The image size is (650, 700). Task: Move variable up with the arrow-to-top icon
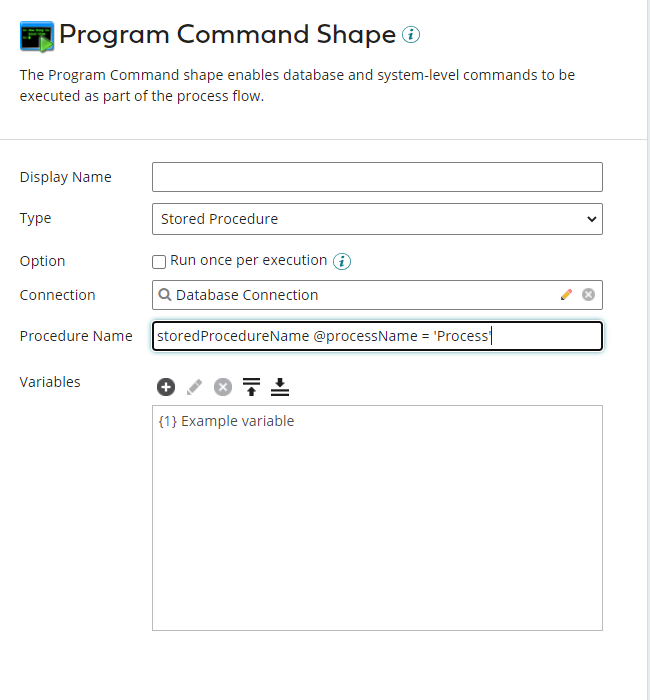[x=251, y=387]
